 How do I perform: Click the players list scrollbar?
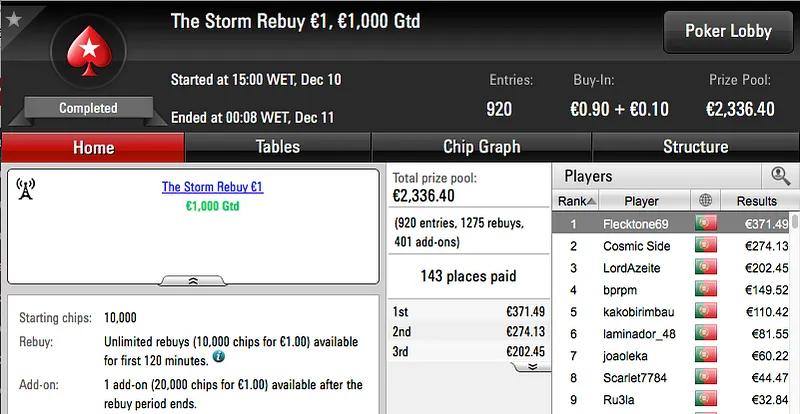[x=795, y=300]
